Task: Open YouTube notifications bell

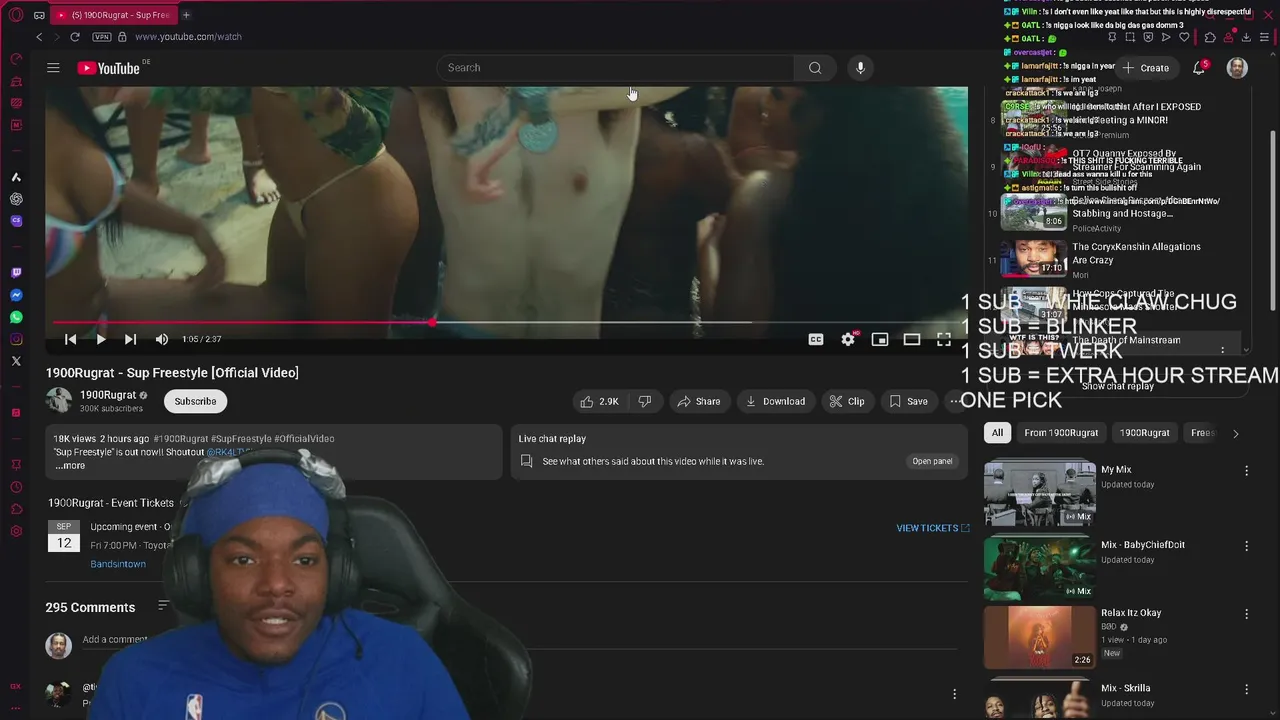Action: click(1199, 68)
